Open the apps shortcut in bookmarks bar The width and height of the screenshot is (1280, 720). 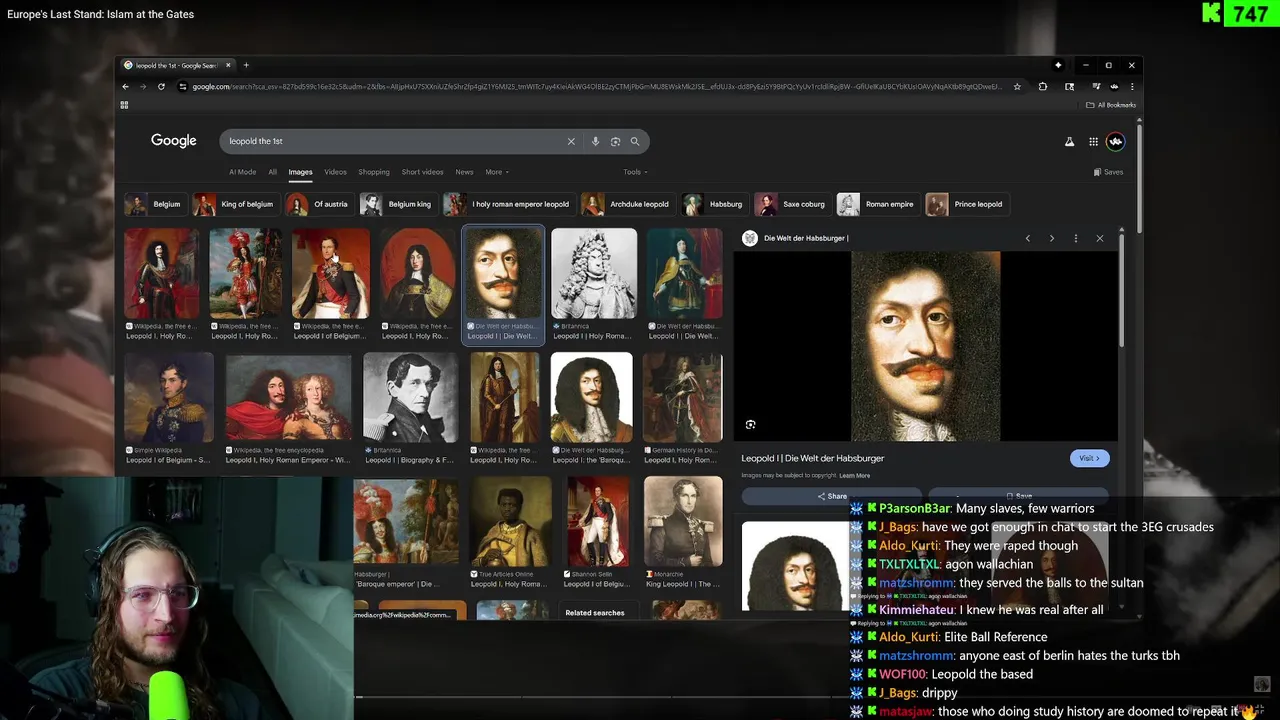(x=125, y=104)
